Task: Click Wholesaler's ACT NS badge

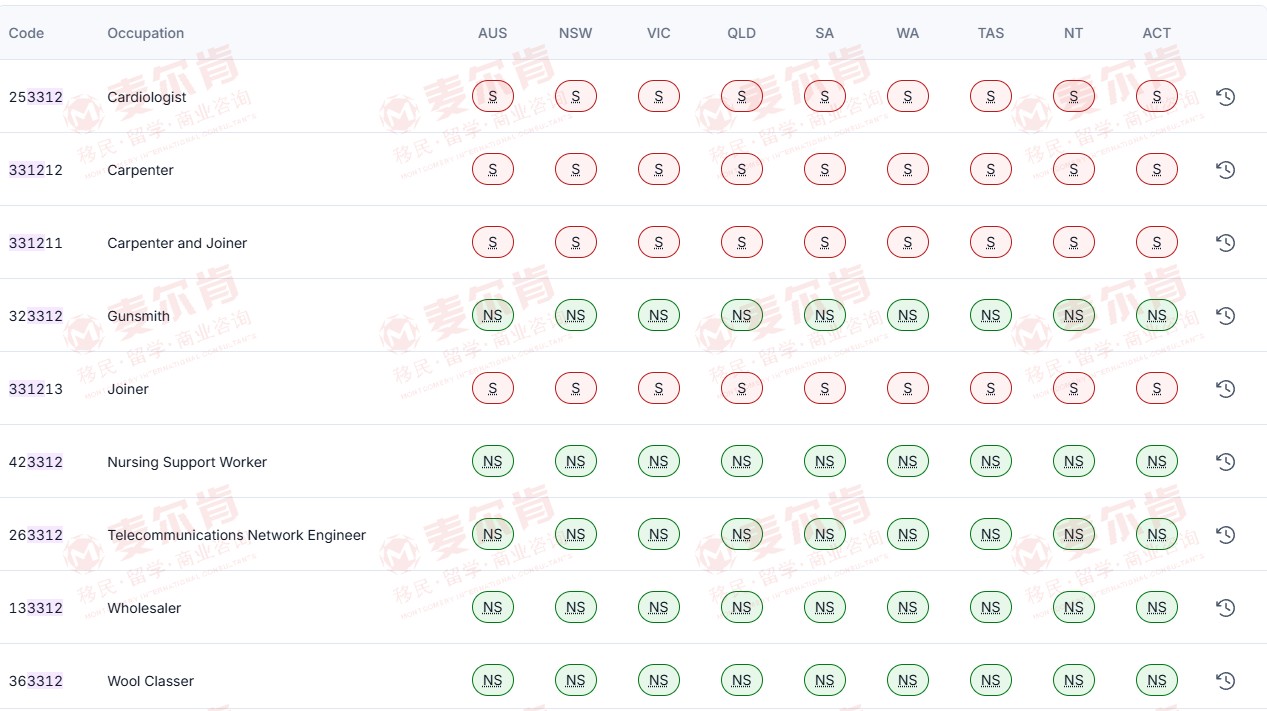Action: tap(1156, 608)
